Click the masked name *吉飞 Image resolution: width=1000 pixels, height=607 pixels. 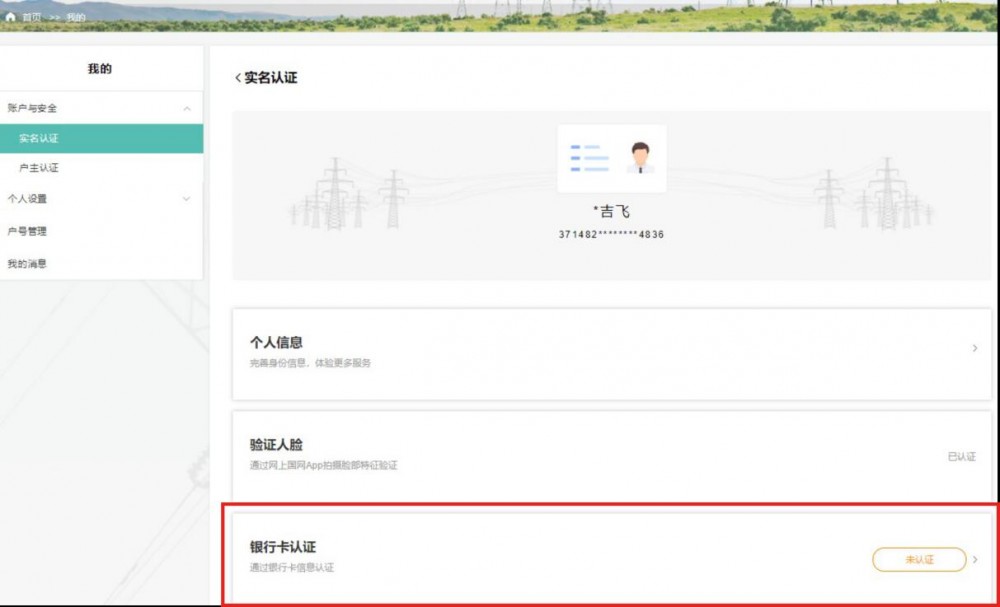[611, 212]
